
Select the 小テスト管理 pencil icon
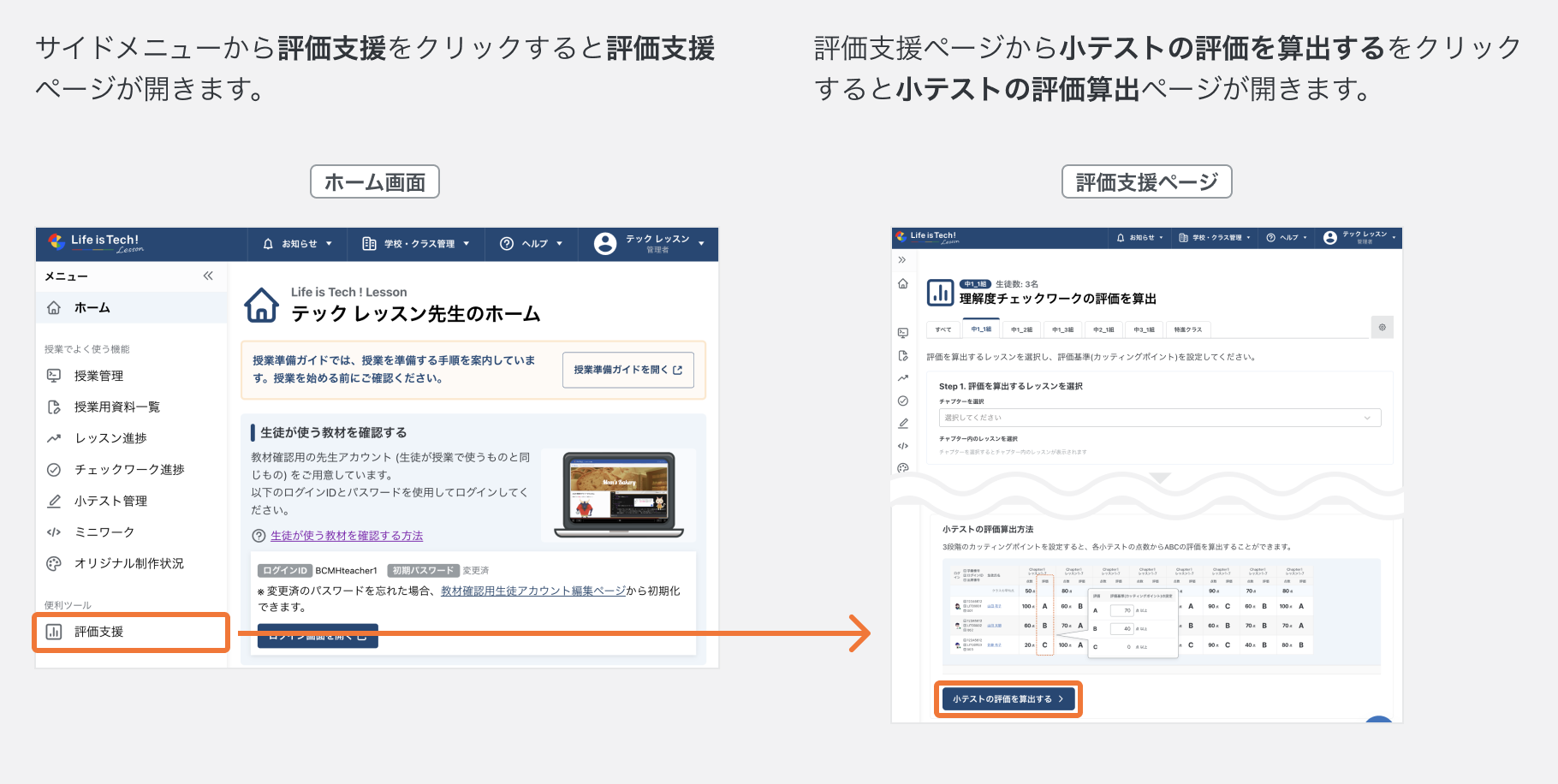pyautogui.click(x=54, y=500)
